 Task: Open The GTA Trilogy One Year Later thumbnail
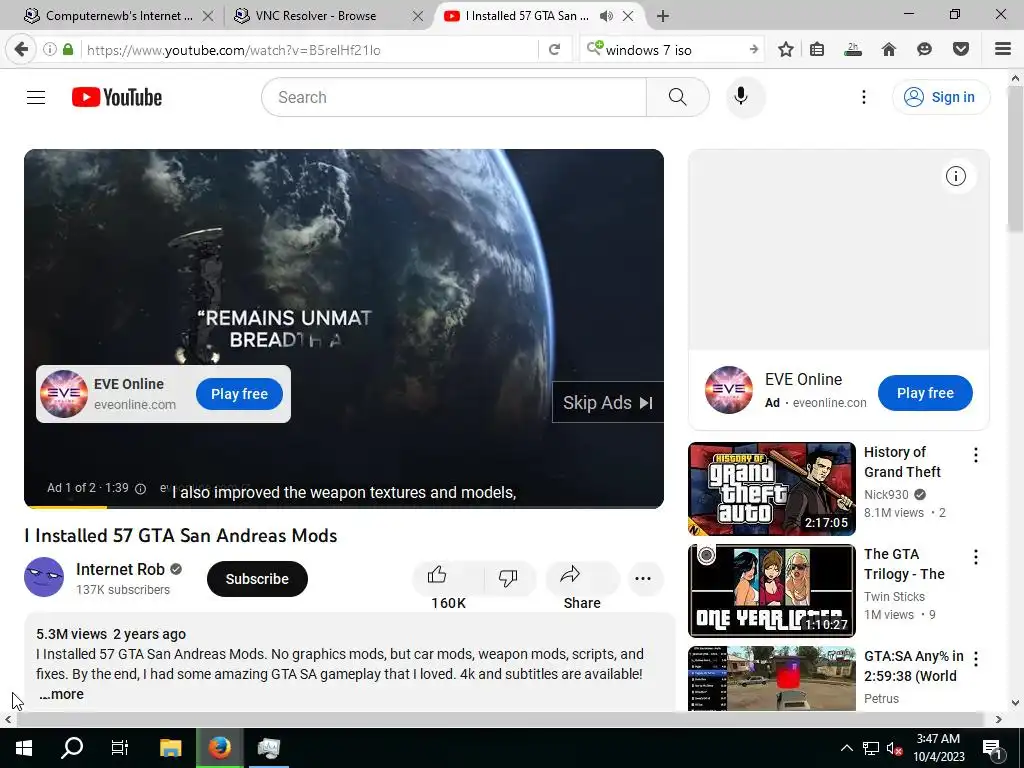click(x=772, y=591)
